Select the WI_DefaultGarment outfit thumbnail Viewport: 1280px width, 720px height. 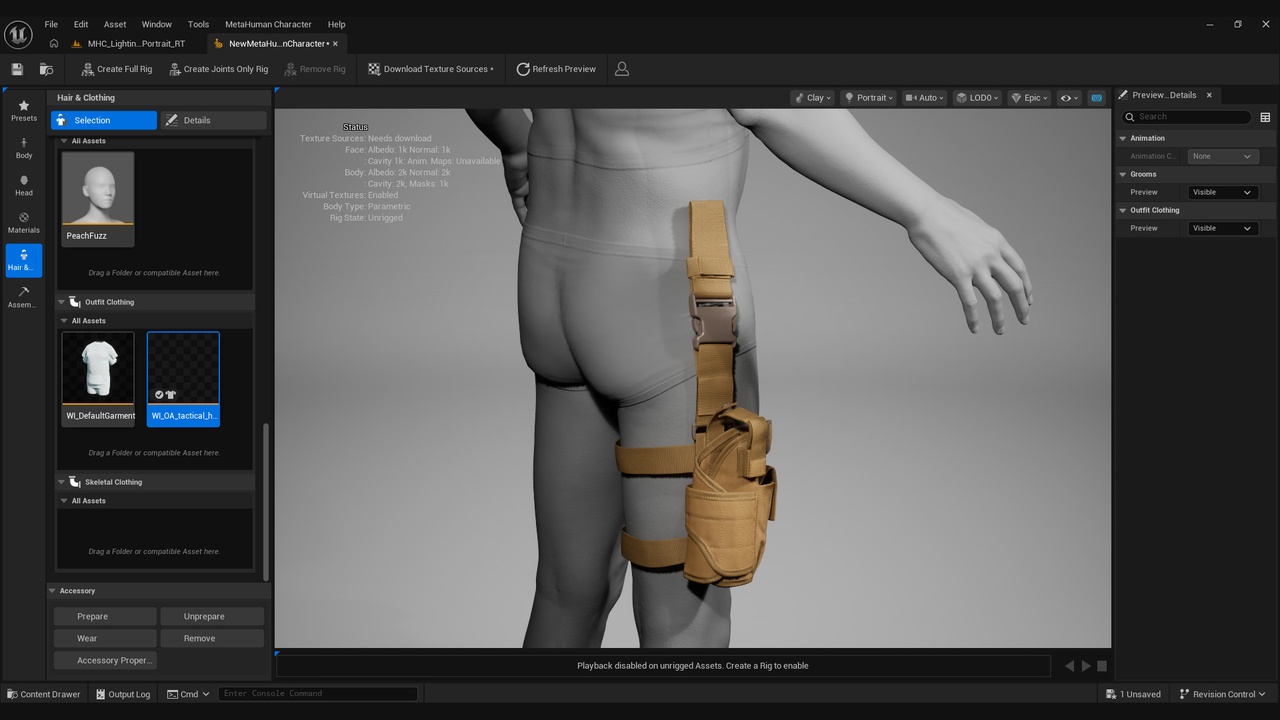click(x=98, y=378)
